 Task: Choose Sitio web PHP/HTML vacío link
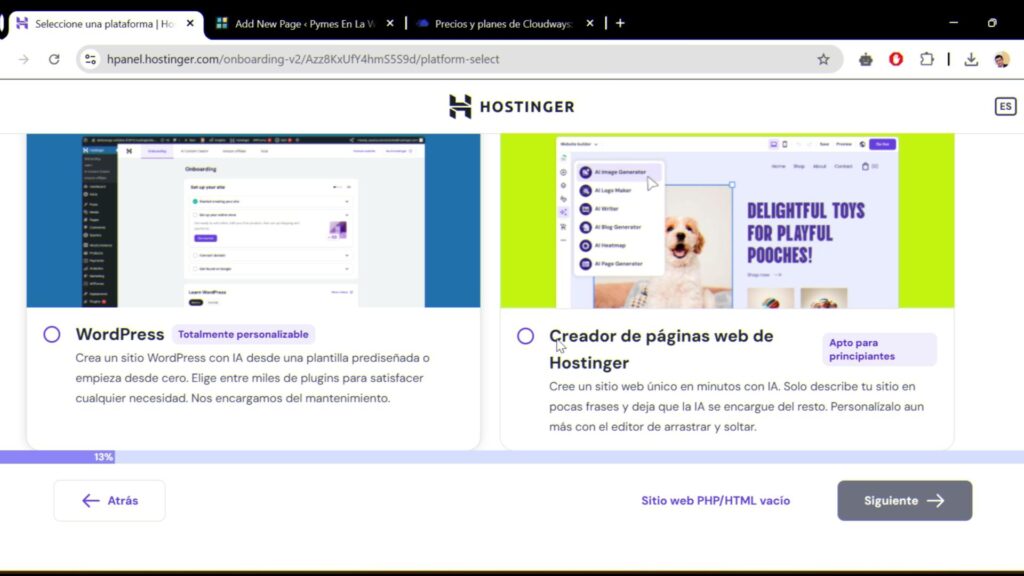tap(715, 501)
